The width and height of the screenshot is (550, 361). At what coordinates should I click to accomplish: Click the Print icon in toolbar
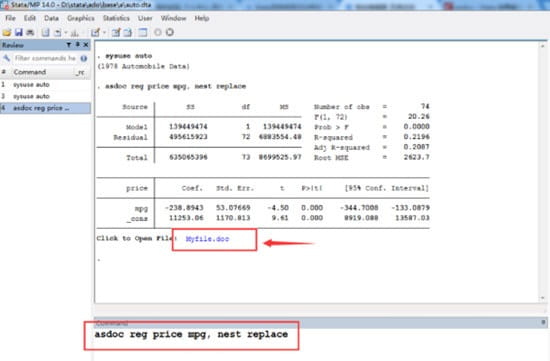pyautogui.click(x=31, y=33)
